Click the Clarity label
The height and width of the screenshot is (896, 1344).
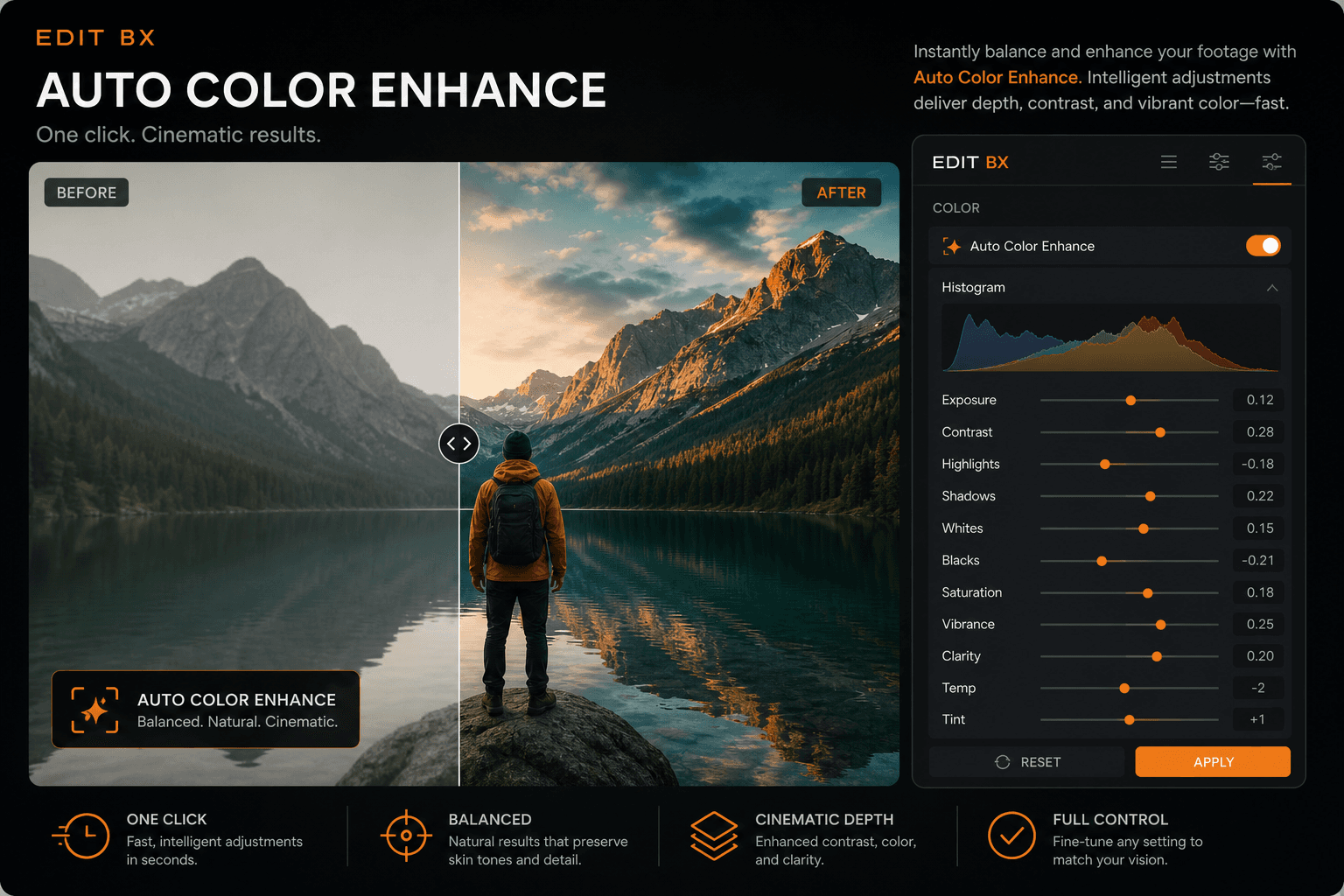coord(961,656)
